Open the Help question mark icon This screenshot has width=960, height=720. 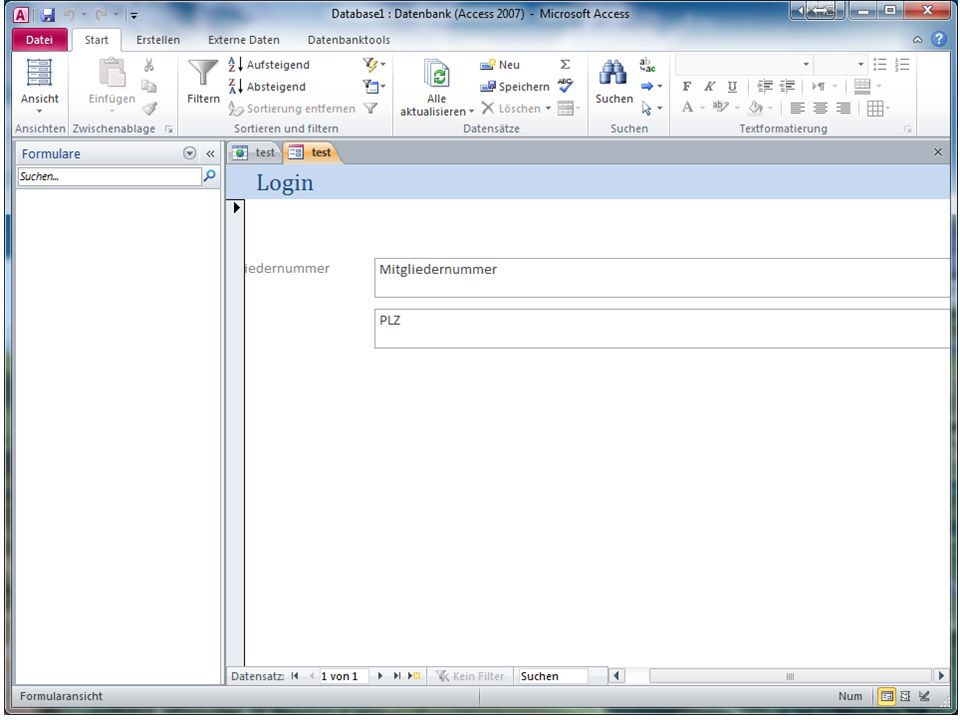(939, 39)
